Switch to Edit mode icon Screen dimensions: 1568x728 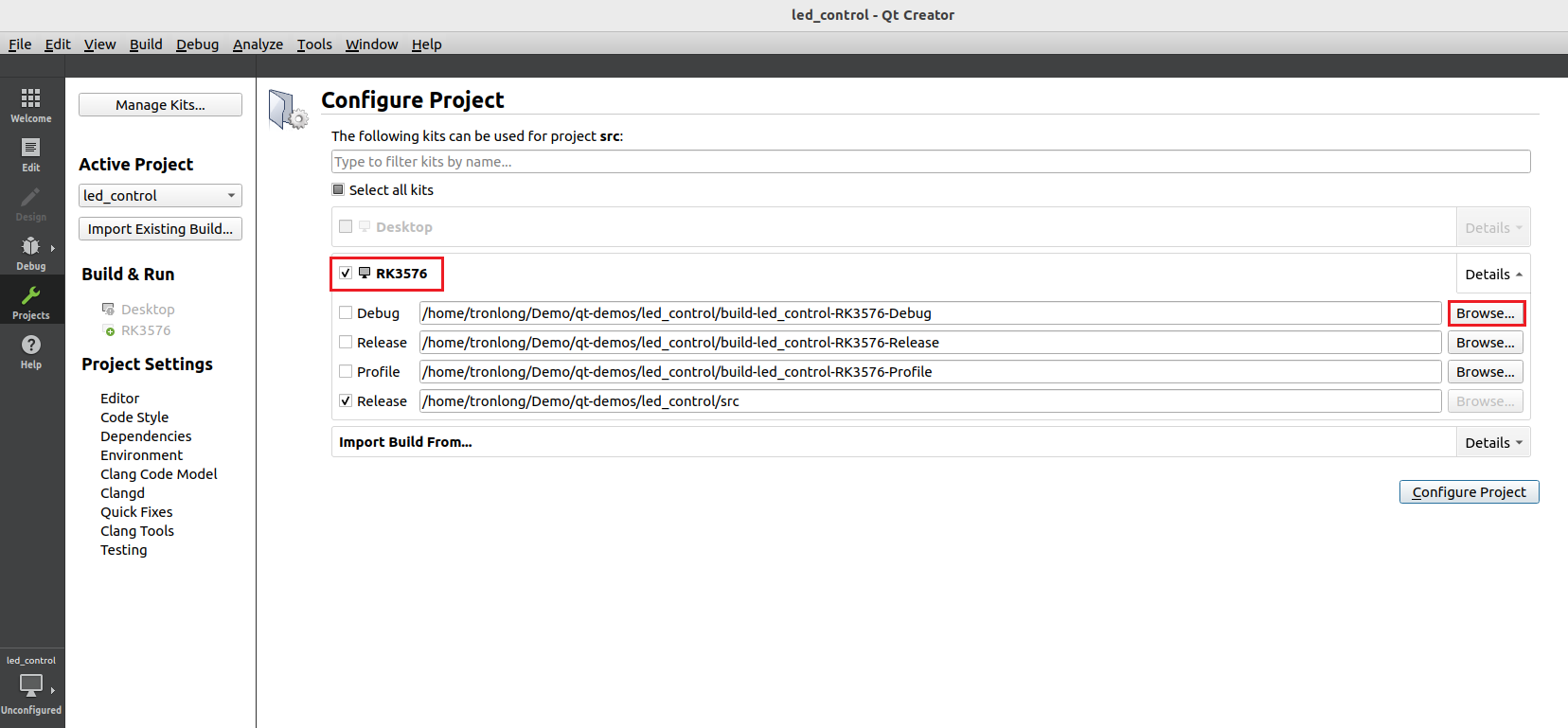[x=31, y=148]
